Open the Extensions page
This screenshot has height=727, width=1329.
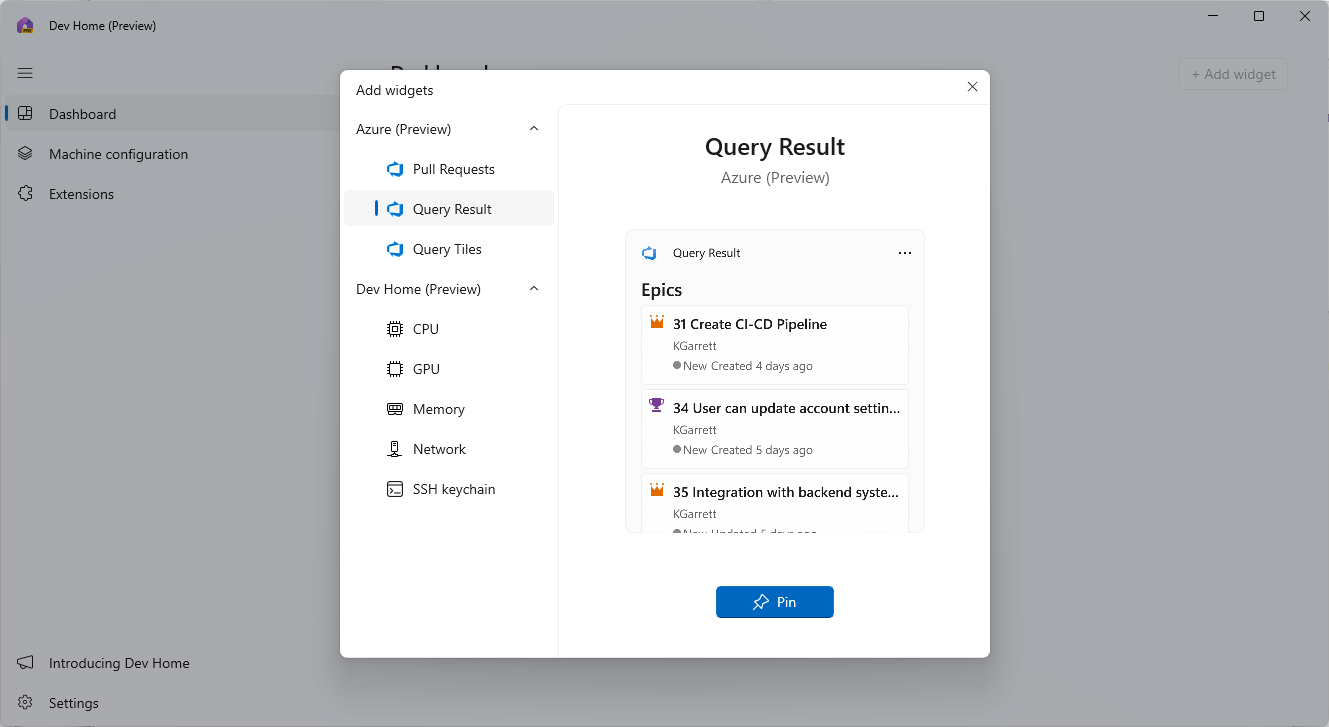tap(170, 194)
